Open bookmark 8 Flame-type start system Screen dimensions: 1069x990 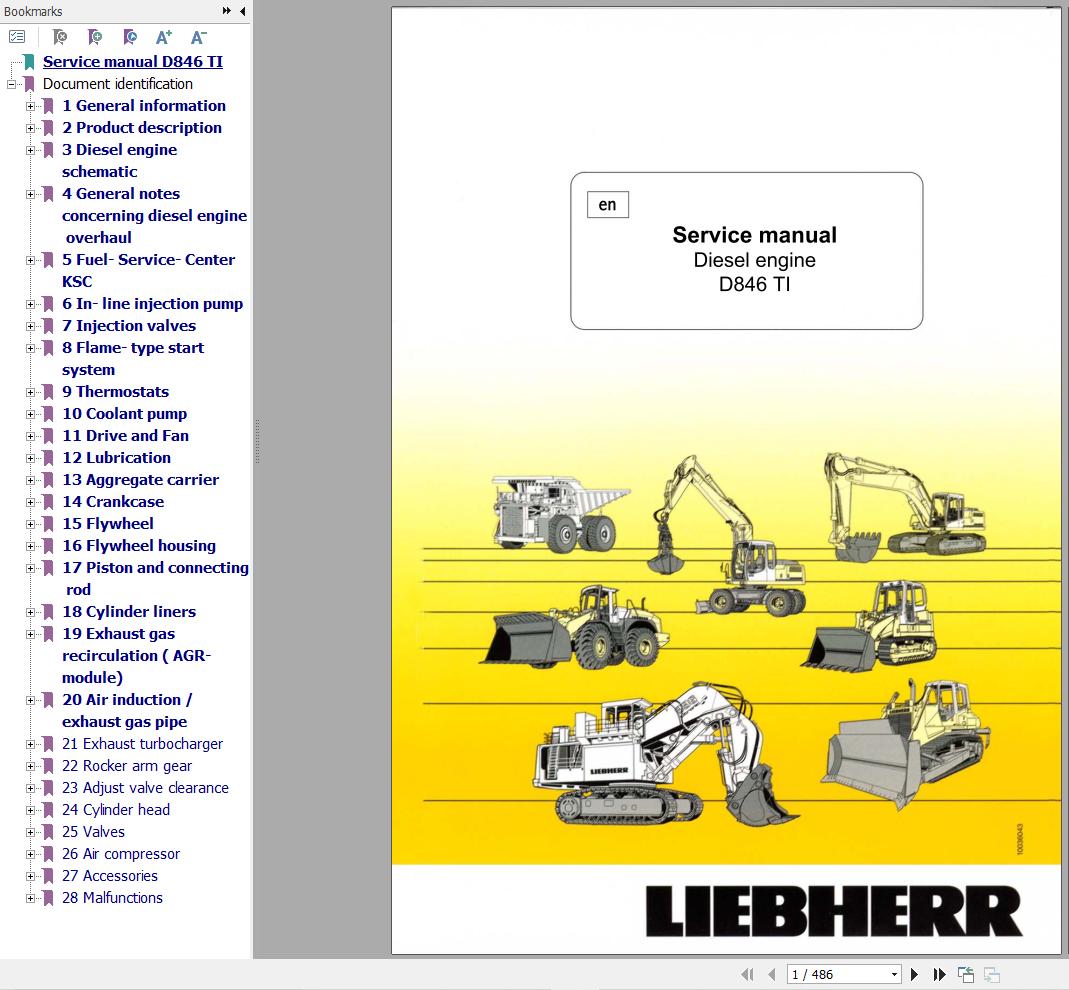coord(133,359)
